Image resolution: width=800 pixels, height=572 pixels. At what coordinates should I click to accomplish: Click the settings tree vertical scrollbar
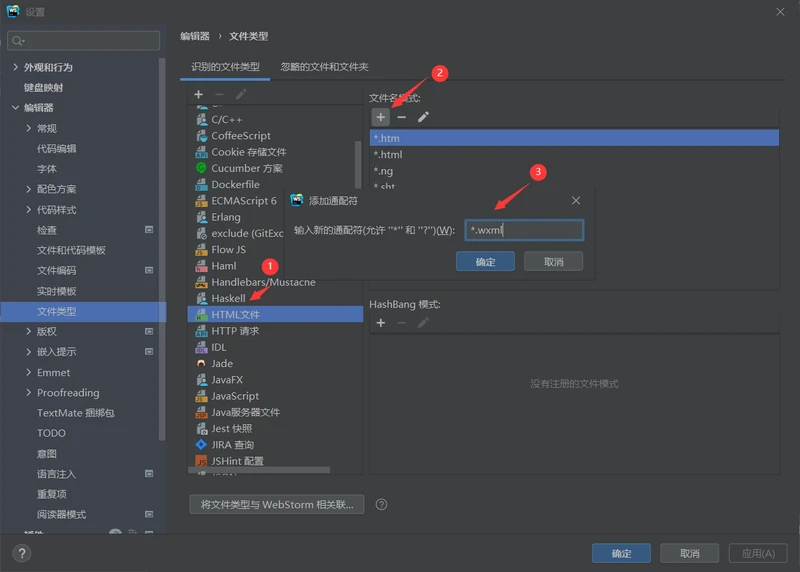162,249
